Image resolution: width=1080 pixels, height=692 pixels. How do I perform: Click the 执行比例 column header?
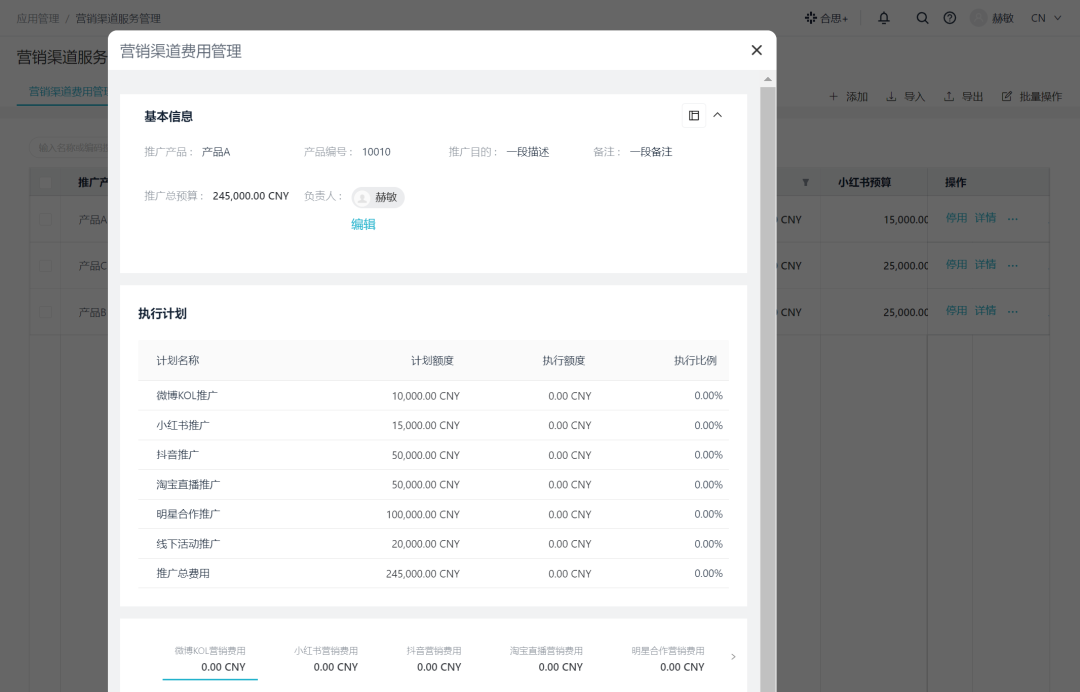click(x=695, y=361)
